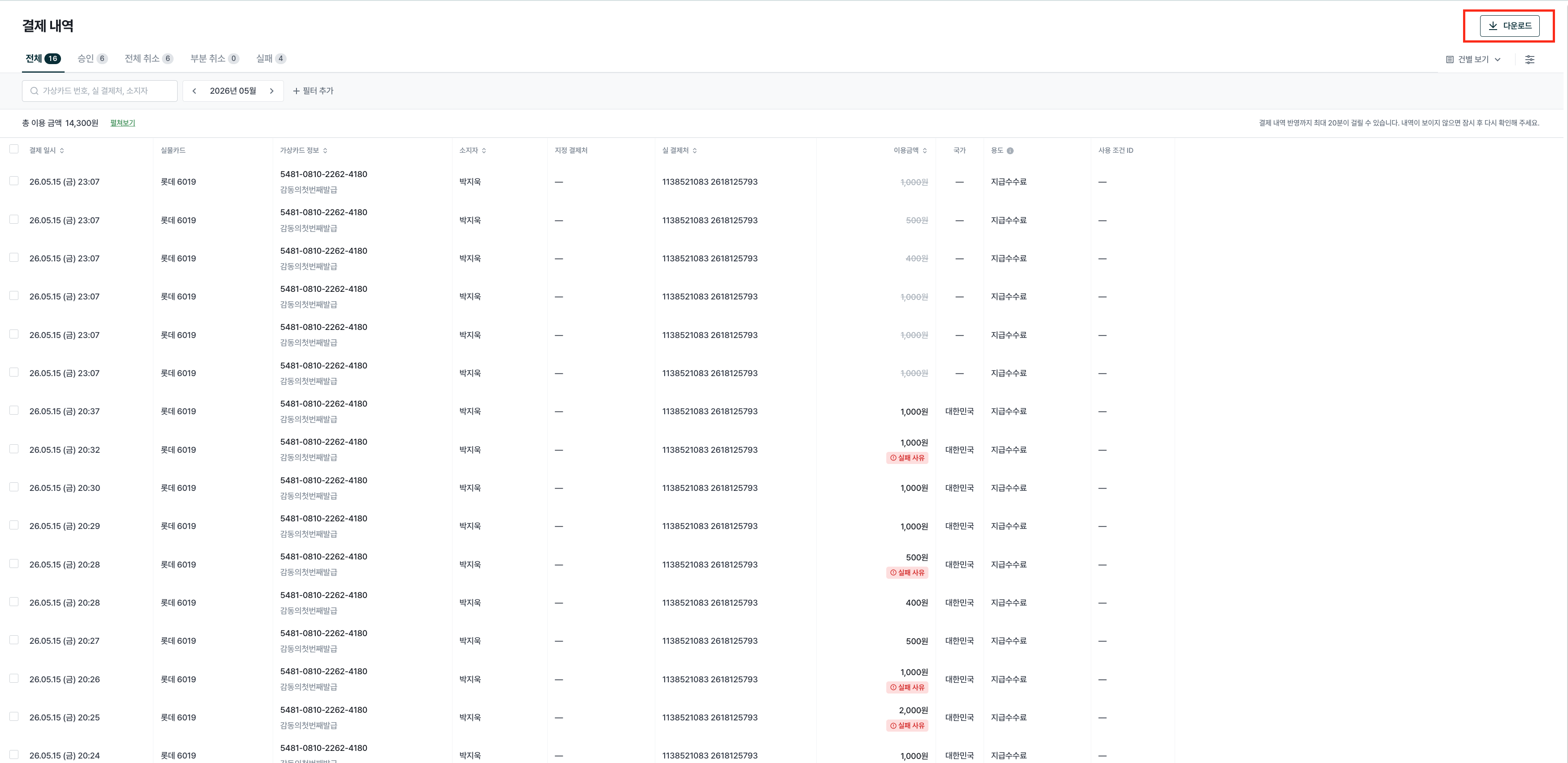Viewport: 1568px width, 763px height.
Task: Check the 20:26 row checkbox
Action: pos(14,678)
